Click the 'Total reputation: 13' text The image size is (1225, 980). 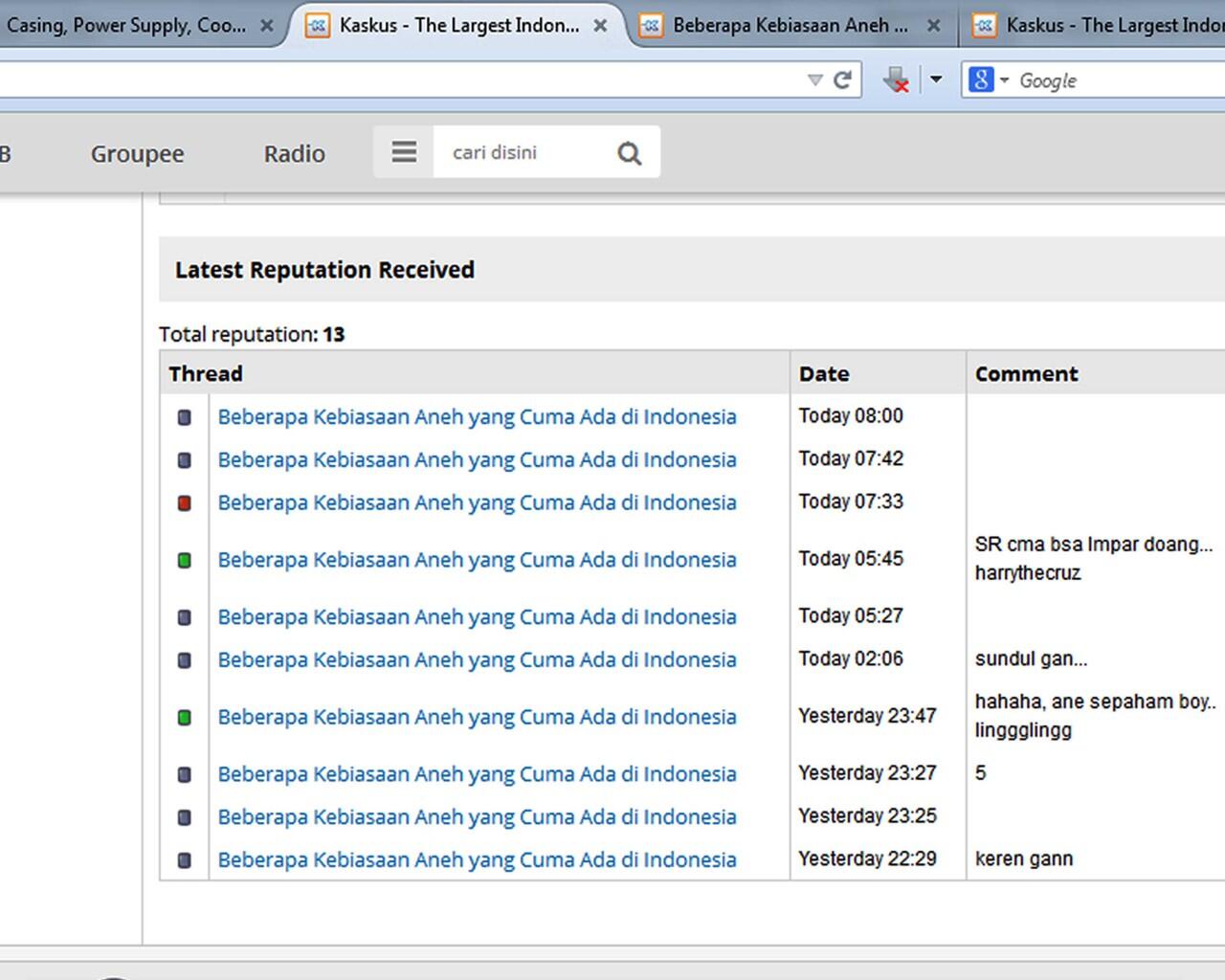[x=252, y=334]
